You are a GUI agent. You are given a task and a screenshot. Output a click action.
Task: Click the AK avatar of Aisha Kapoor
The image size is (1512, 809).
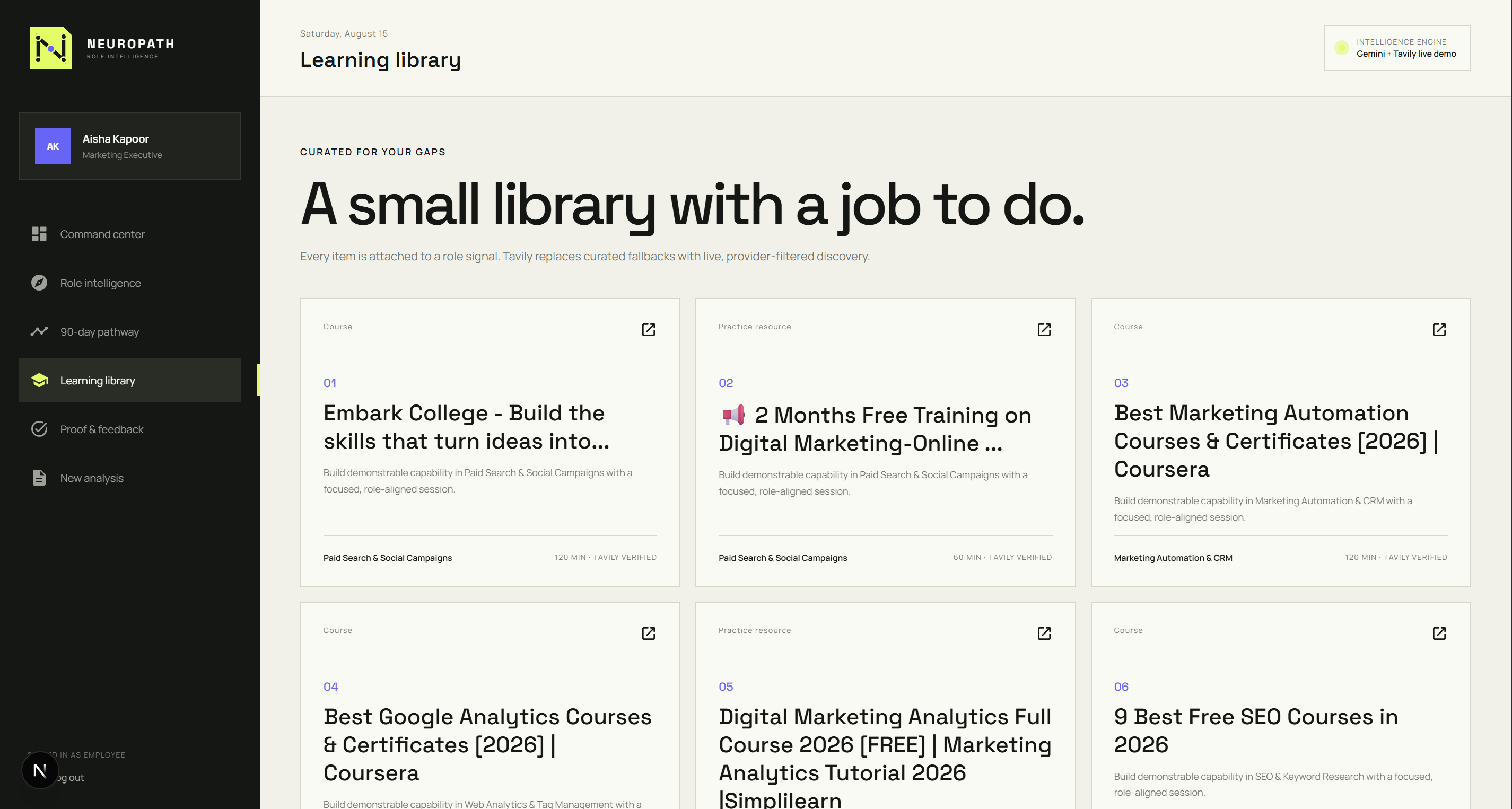pyautogui.click(x=53, y=145)
